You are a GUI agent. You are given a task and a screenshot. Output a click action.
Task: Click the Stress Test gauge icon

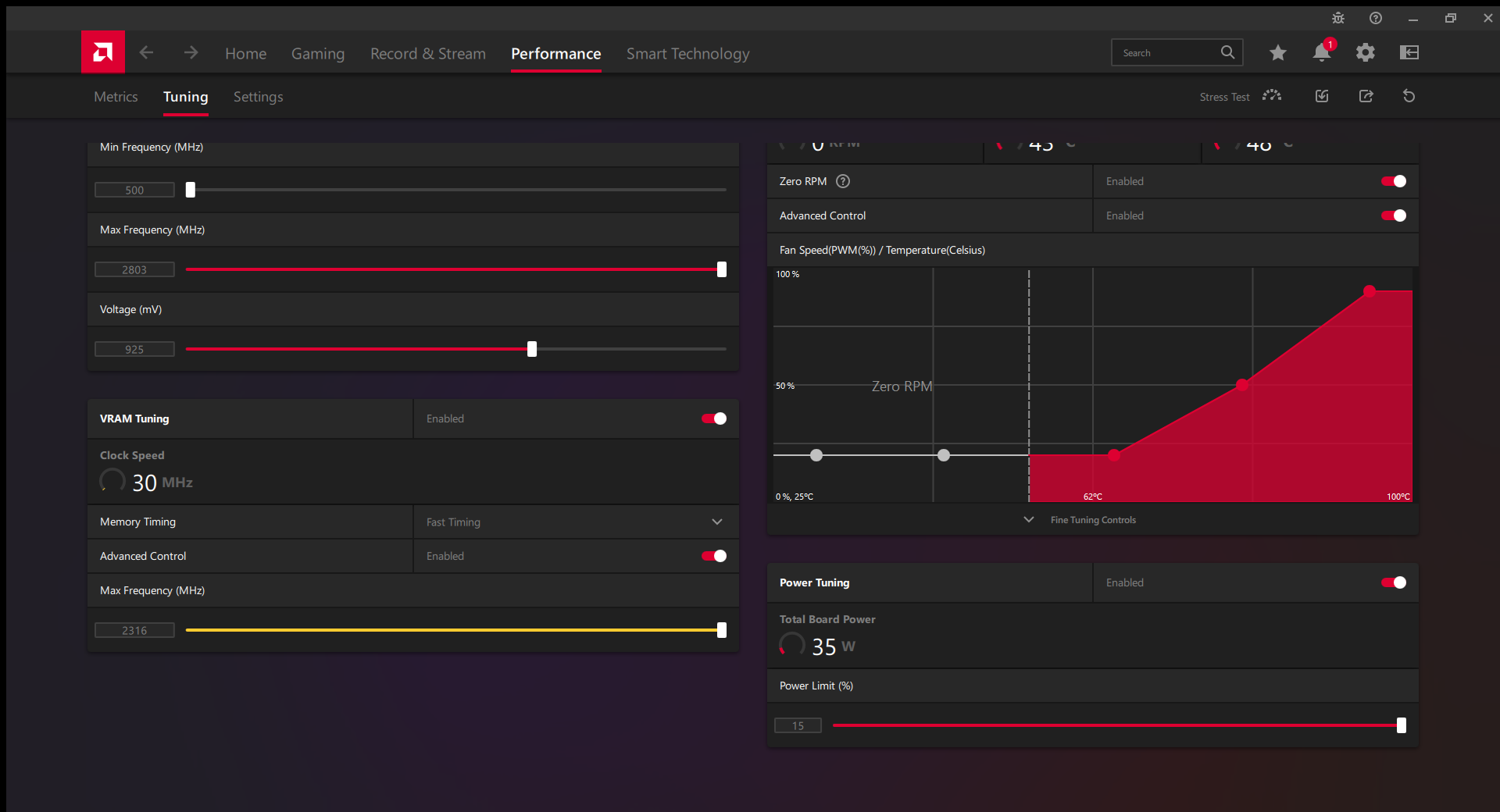click(1272, 96)
